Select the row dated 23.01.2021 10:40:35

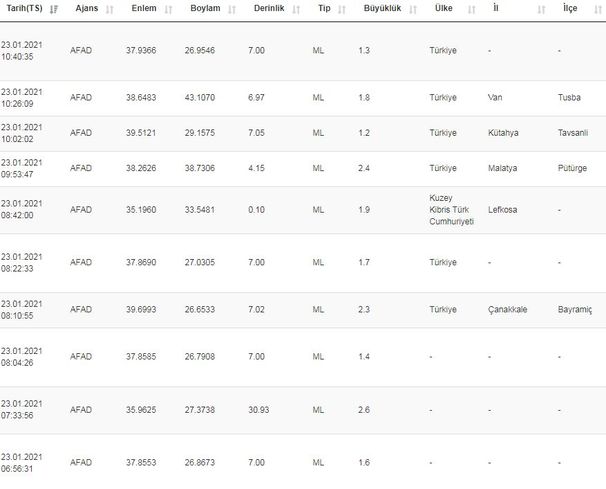pos(303,51)
